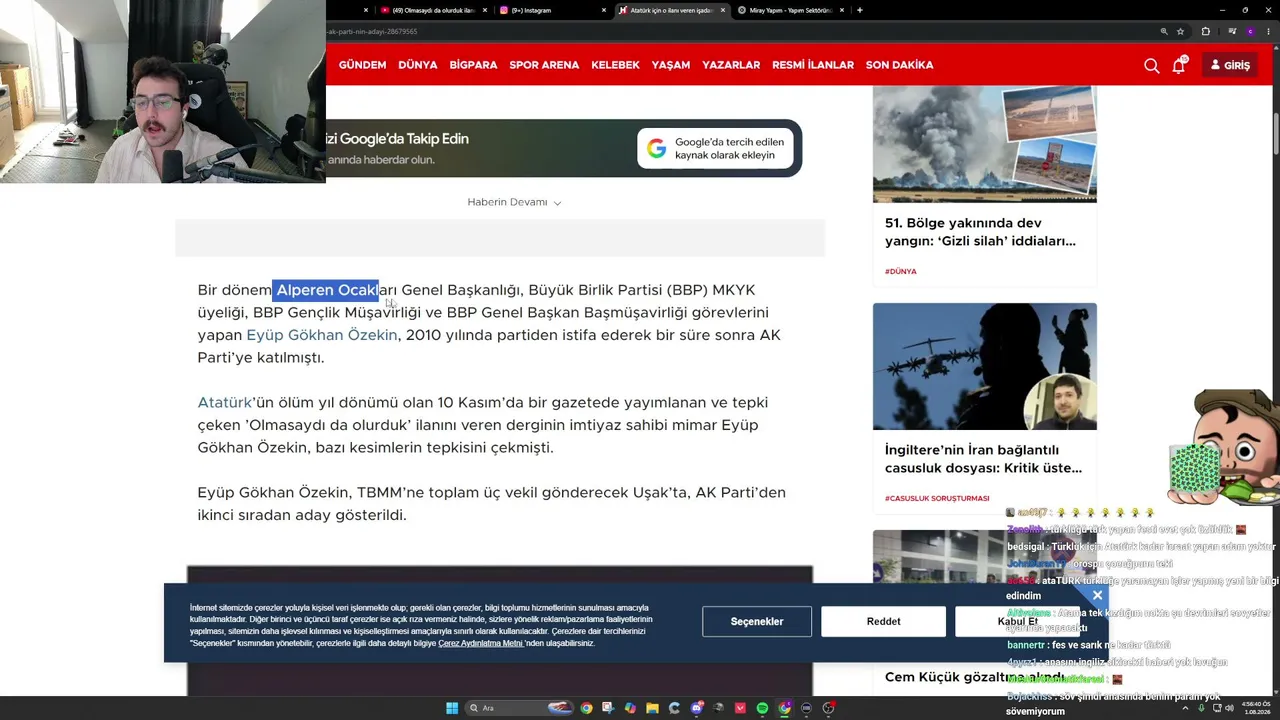Click the Seçenekler cookie button
Screen dimensions: 1280x720
757,621
